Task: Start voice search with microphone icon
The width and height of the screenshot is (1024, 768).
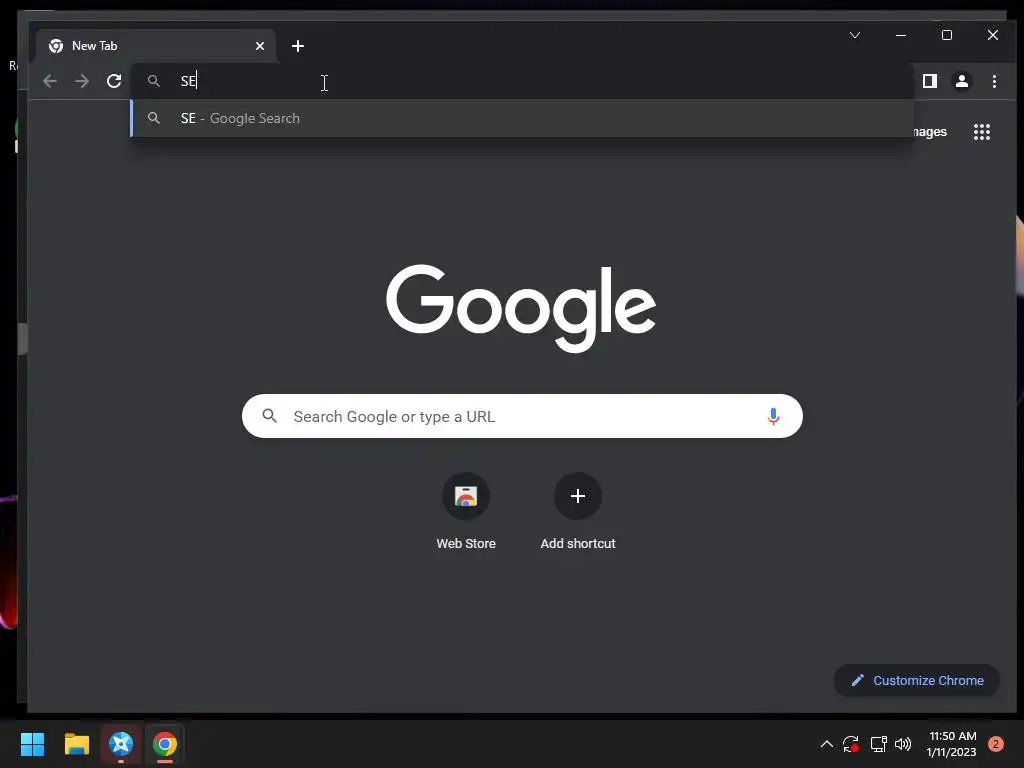Action: pos(773,416)
